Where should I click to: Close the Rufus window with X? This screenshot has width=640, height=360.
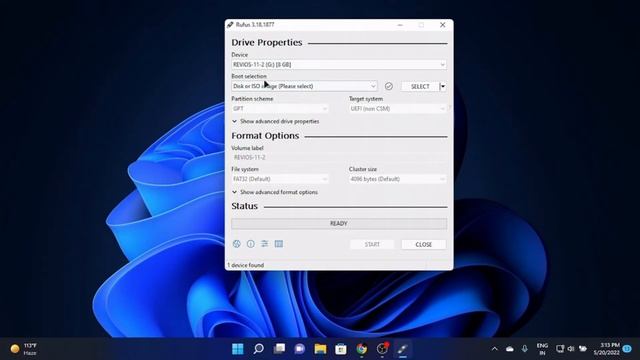click(442, 25)
